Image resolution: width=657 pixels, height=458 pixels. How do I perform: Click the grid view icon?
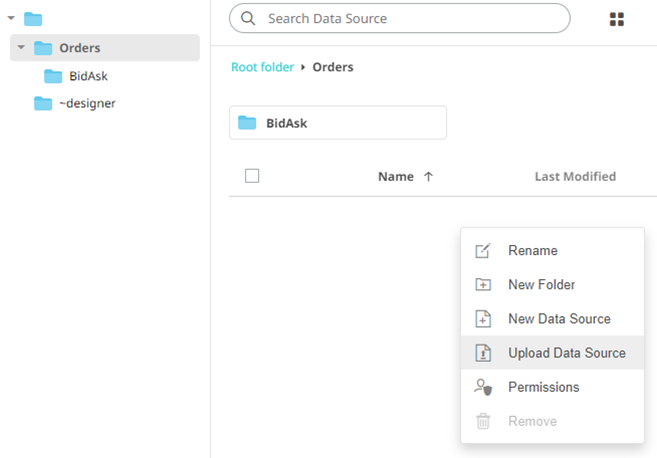pyautogui.click(x=617, y=19)
